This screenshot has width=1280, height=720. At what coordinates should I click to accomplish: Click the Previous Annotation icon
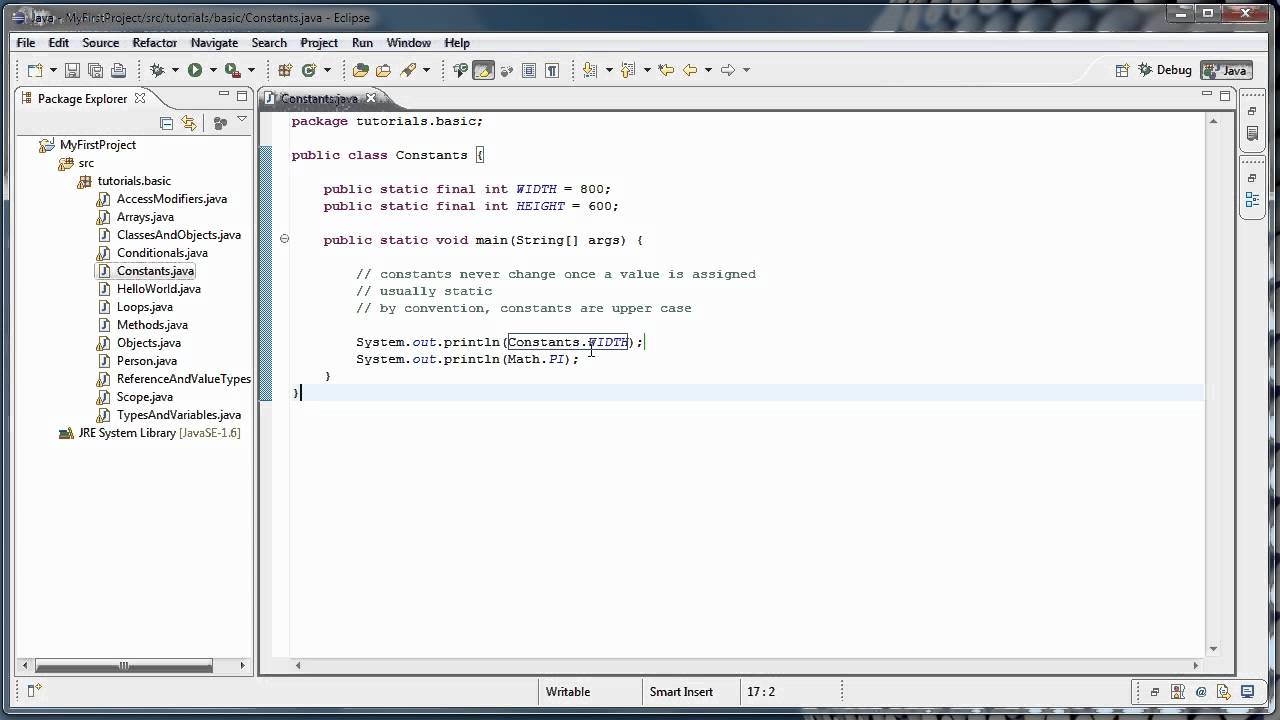(628, 70)
